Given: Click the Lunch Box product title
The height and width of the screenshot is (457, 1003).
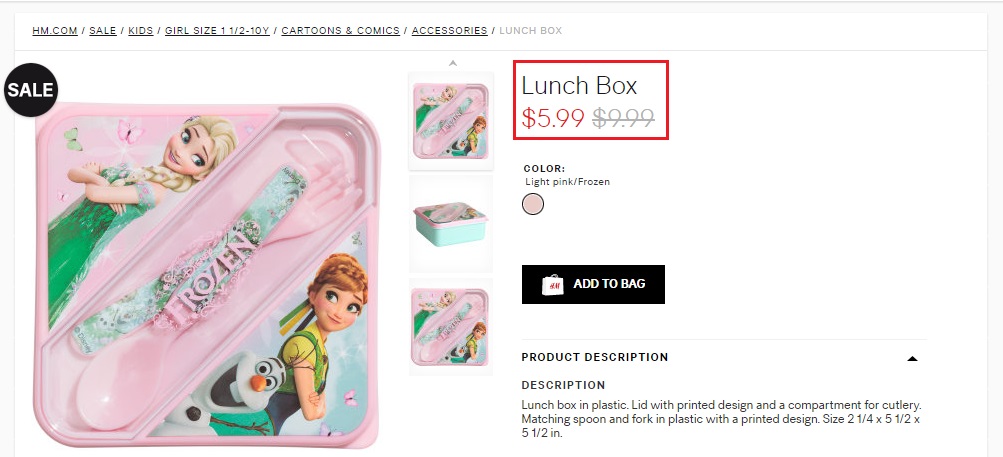Looking at the screenshot, I should (x=579, y=86).
